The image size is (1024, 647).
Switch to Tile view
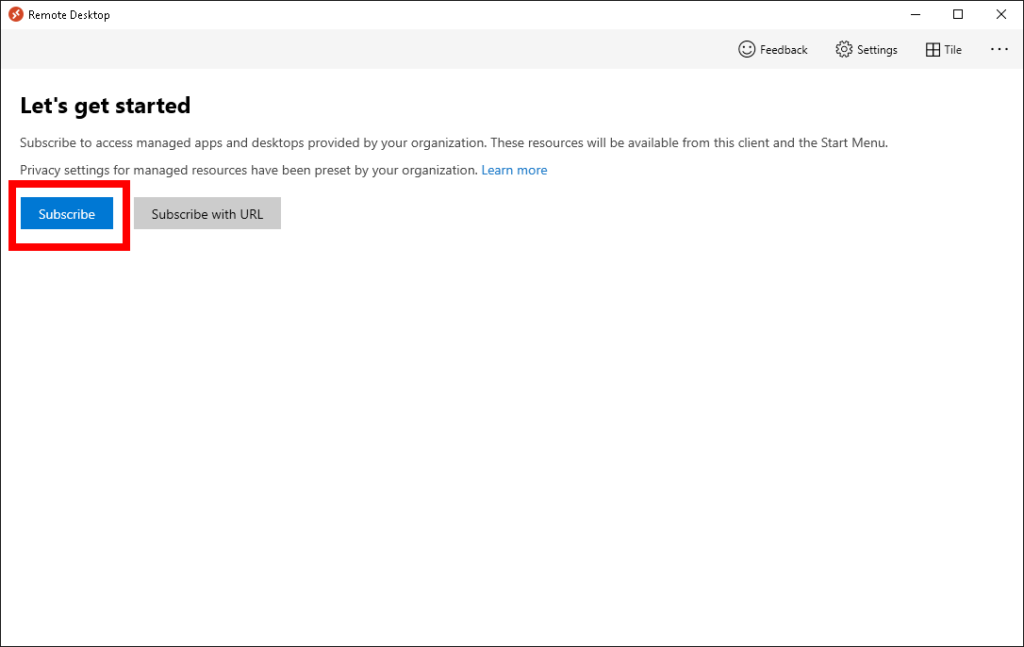tap(944, 50)
